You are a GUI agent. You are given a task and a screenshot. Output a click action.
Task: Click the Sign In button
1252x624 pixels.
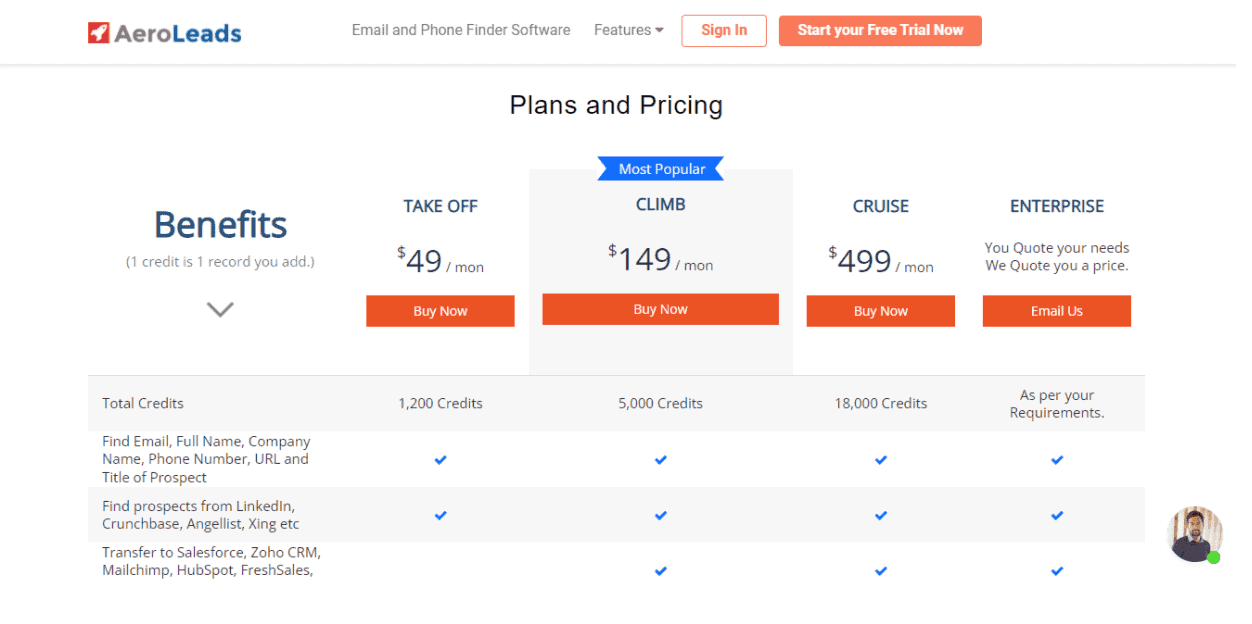[724, 30]
